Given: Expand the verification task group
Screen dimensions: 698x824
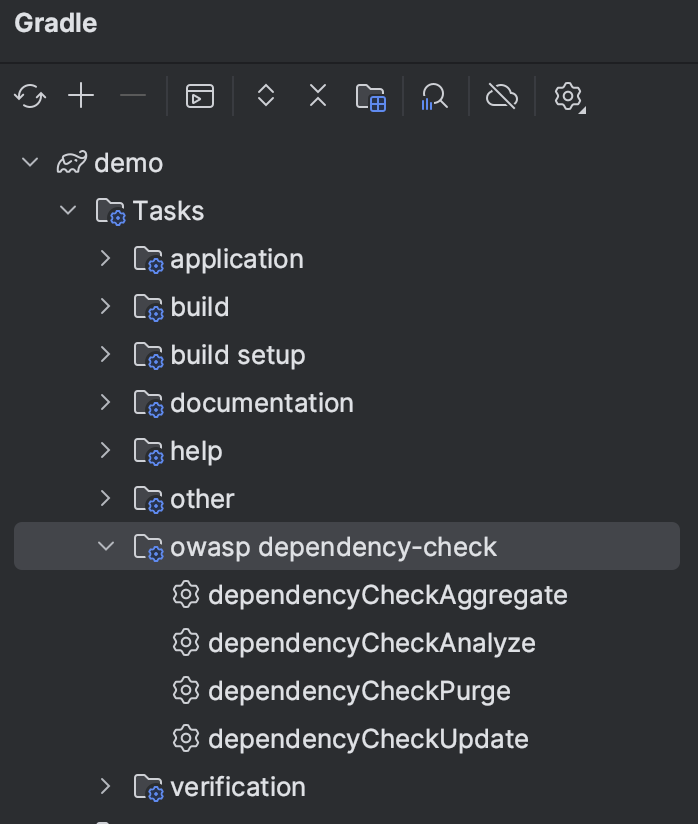Looking at the screenshot, I should point(106,786).
